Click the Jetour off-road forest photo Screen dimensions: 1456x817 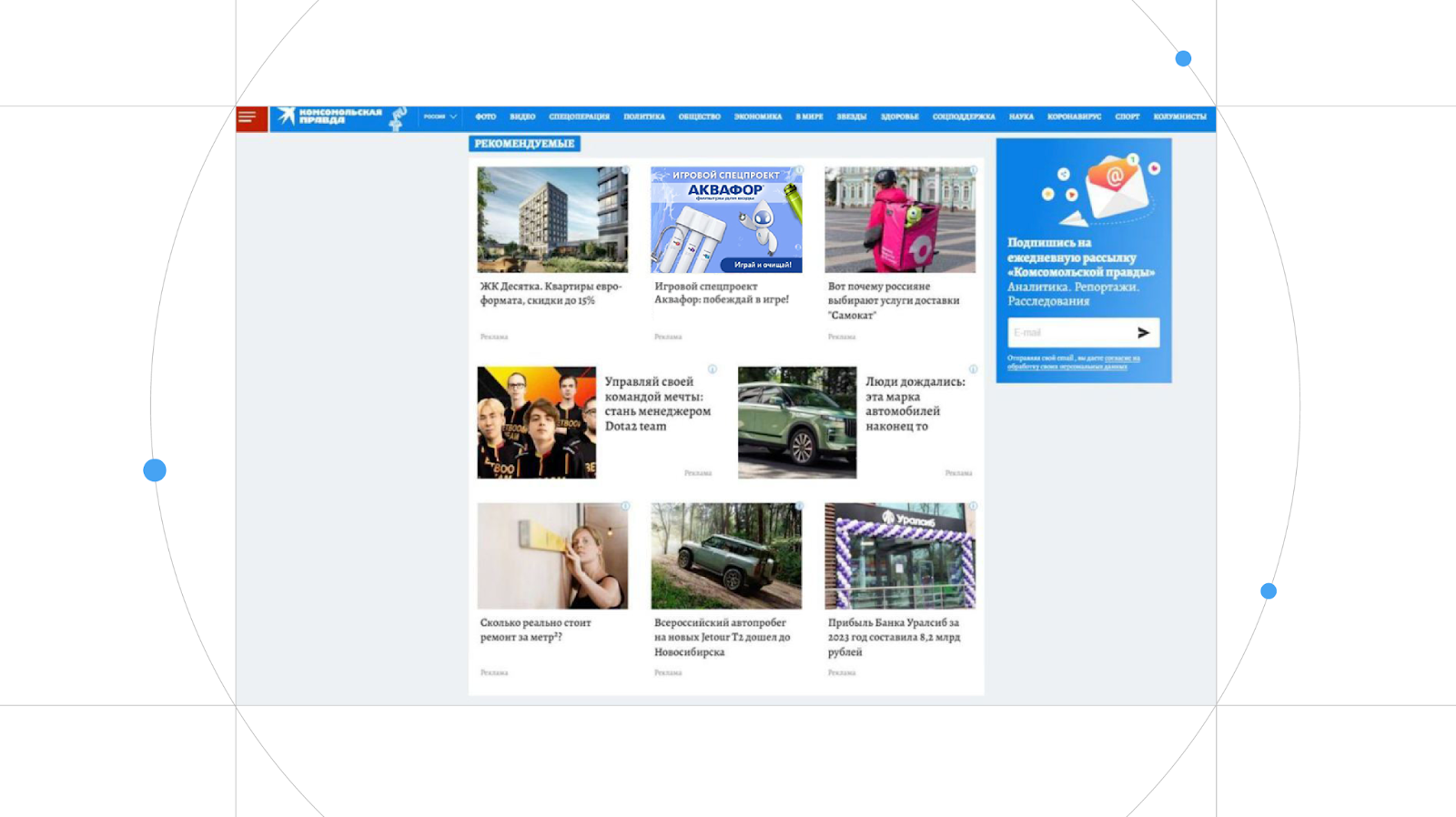726,556
